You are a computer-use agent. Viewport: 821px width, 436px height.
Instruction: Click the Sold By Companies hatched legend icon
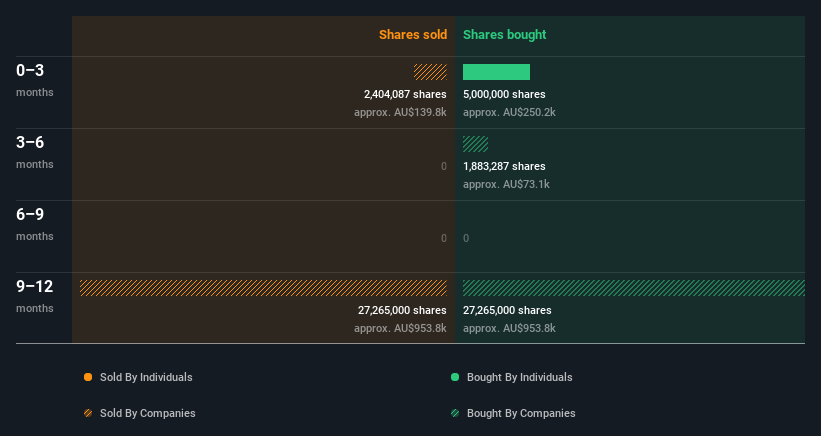88,413
